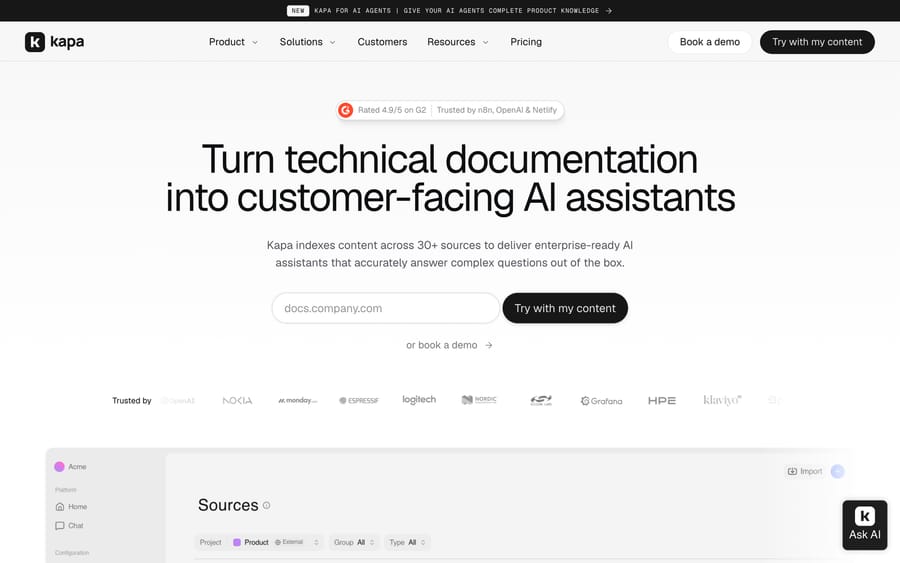The width and height of the screenshot is (900, 563).
Task: Open Home in the Acme sidebar
Action: coord(71,507)
